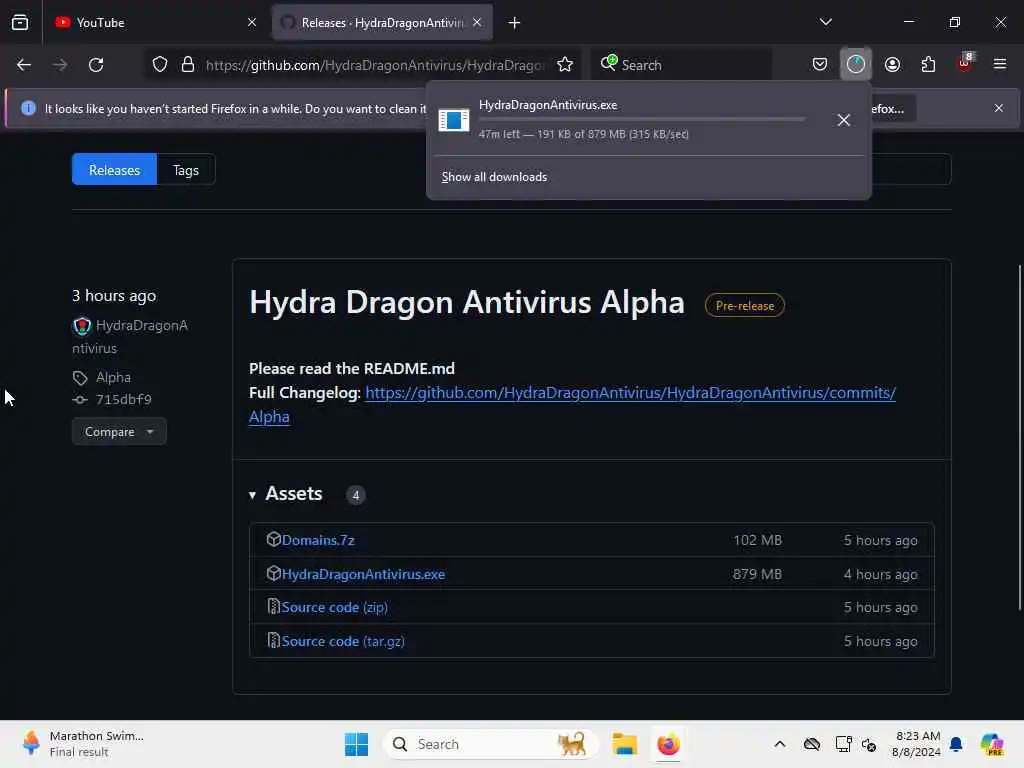Click the download progress bar
The width and height of the screenshot is (1024, 768).
click(641, 120)
